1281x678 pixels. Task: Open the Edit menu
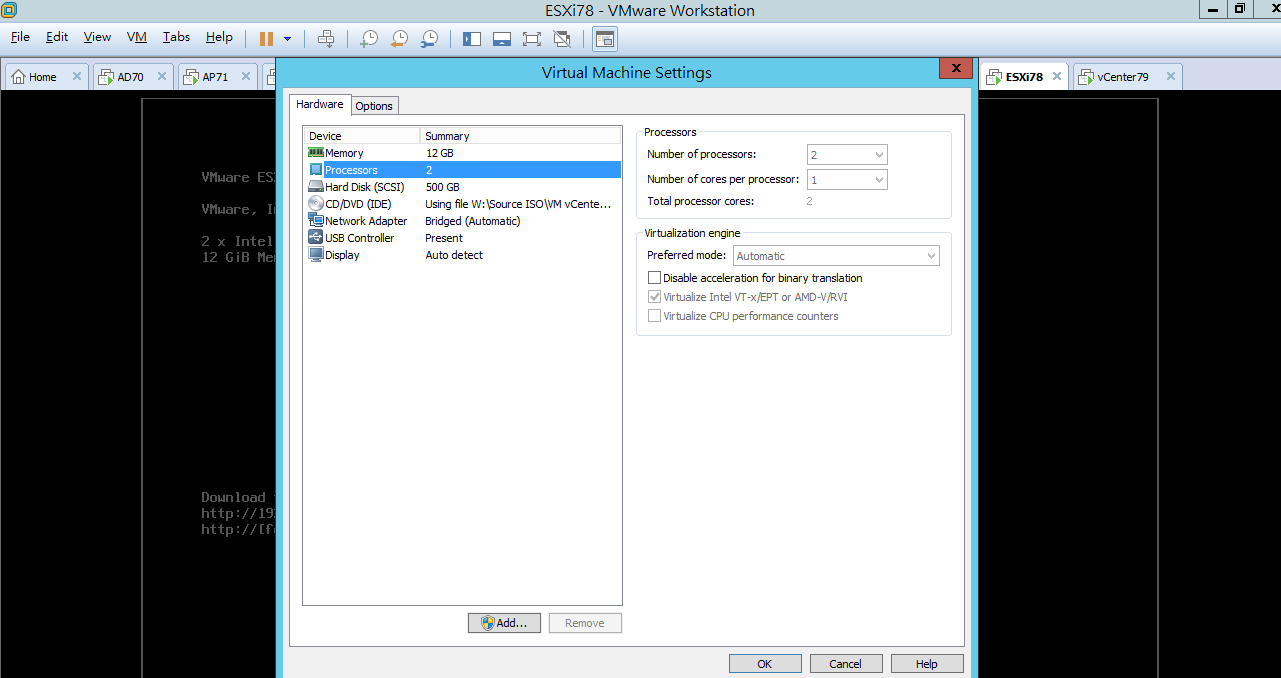tap(57, 37)
